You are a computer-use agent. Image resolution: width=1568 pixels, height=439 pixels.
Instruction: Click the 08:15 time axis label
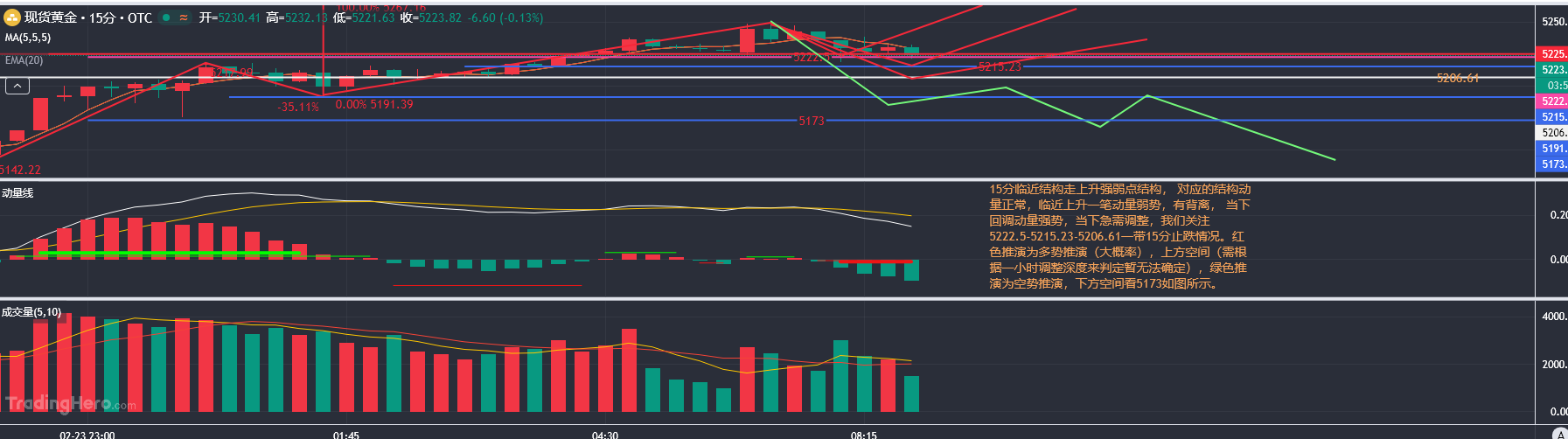(863, 435)
